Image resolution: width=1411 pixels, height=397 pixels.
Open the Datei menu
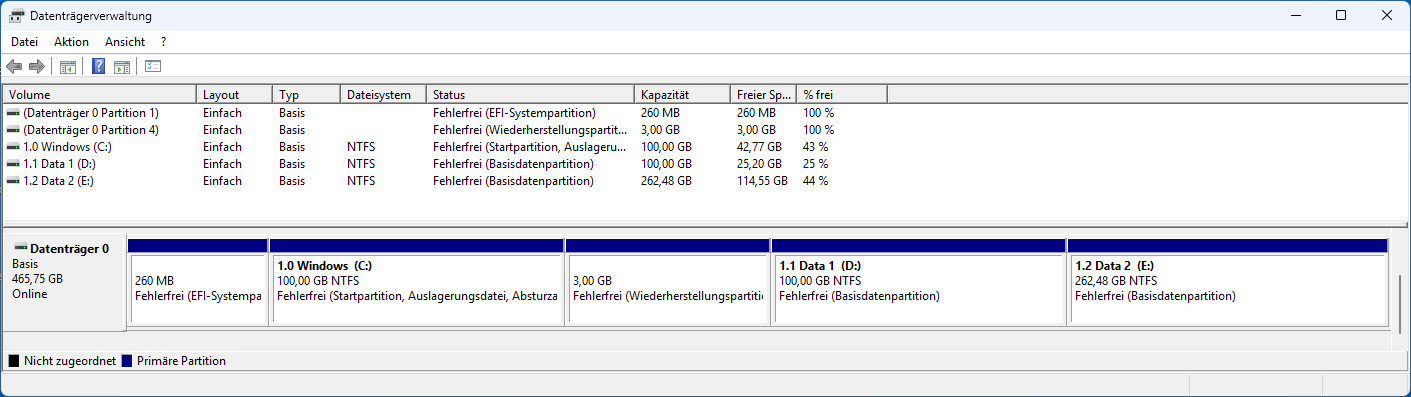tap(25, 42)
